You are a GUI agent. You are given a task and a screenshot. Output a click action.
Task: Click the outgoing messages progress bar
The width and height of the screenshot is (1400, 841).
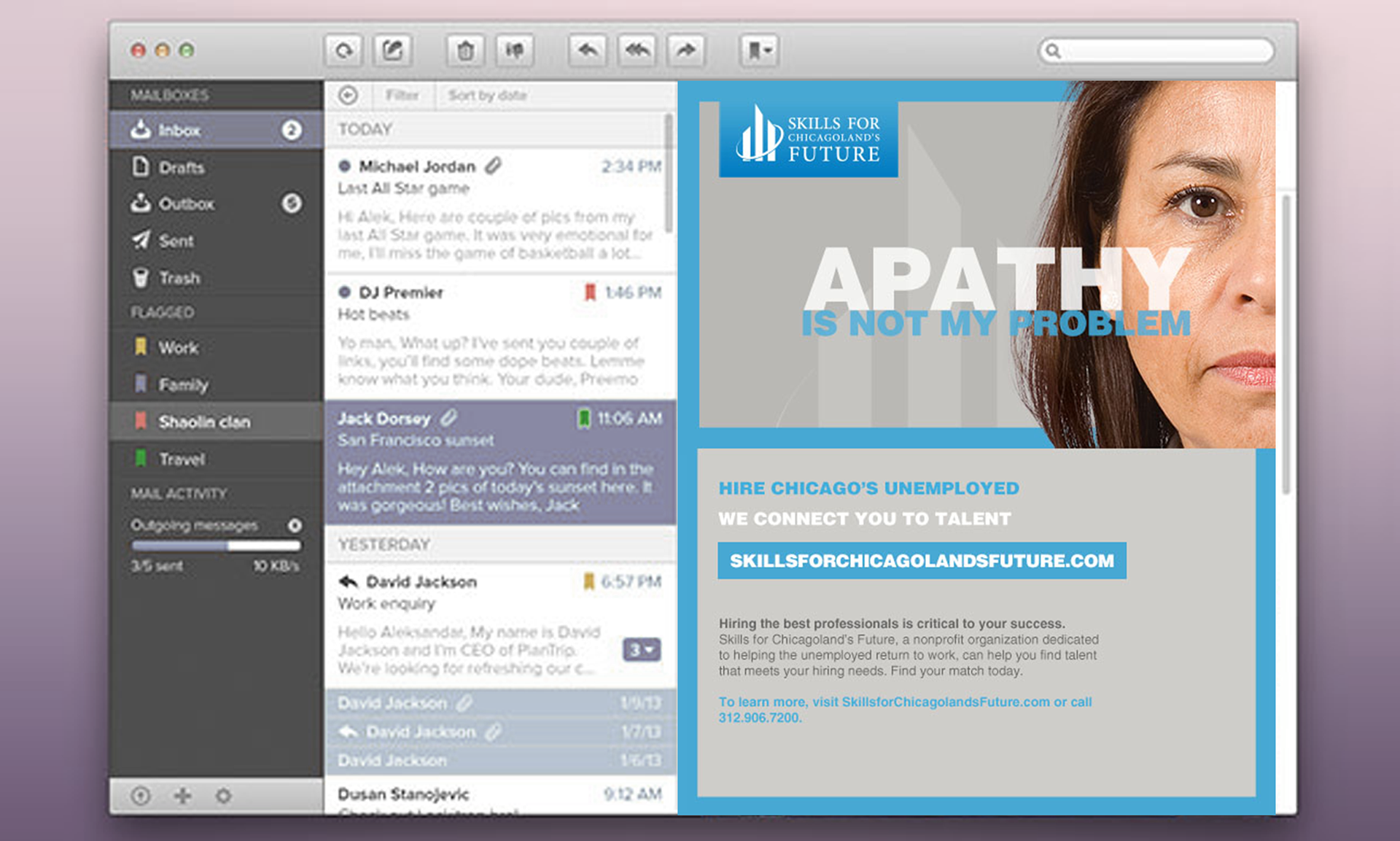coord(216,546)
